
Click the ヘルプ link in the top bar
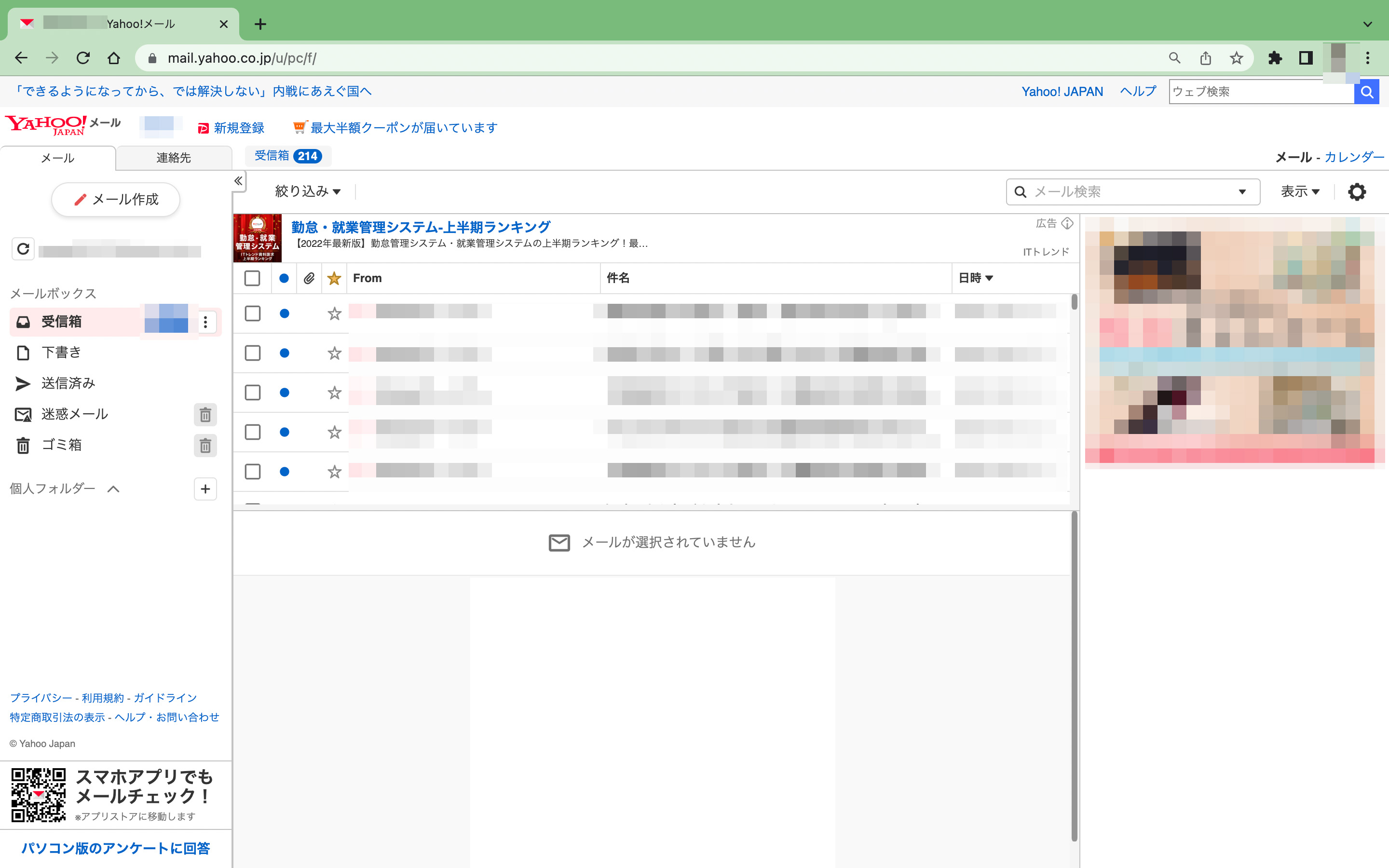point(1138,92)
